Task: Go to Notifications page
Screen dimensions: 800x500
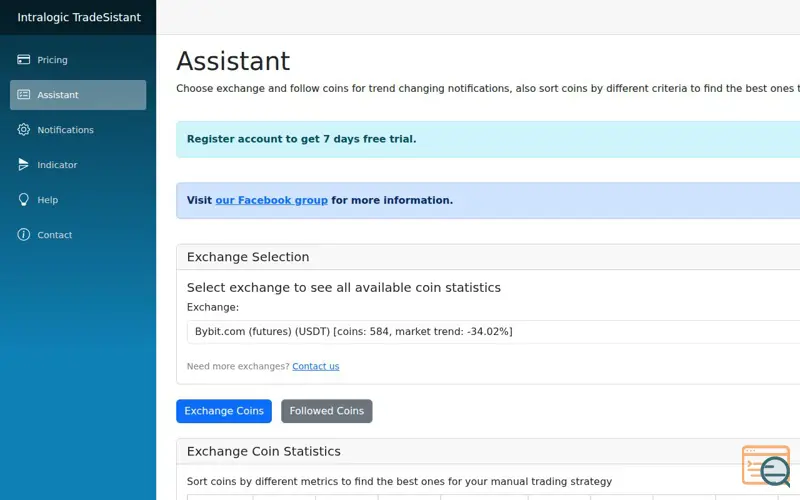Action: [78, 130]
